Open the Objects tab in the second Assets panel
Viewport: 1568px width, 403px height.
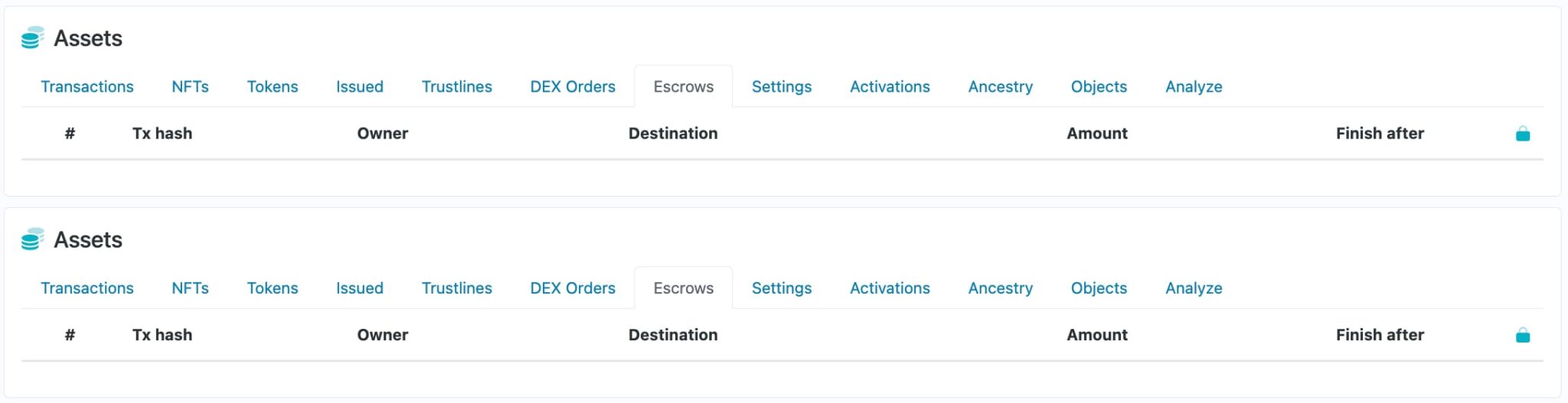[1099, 288]
